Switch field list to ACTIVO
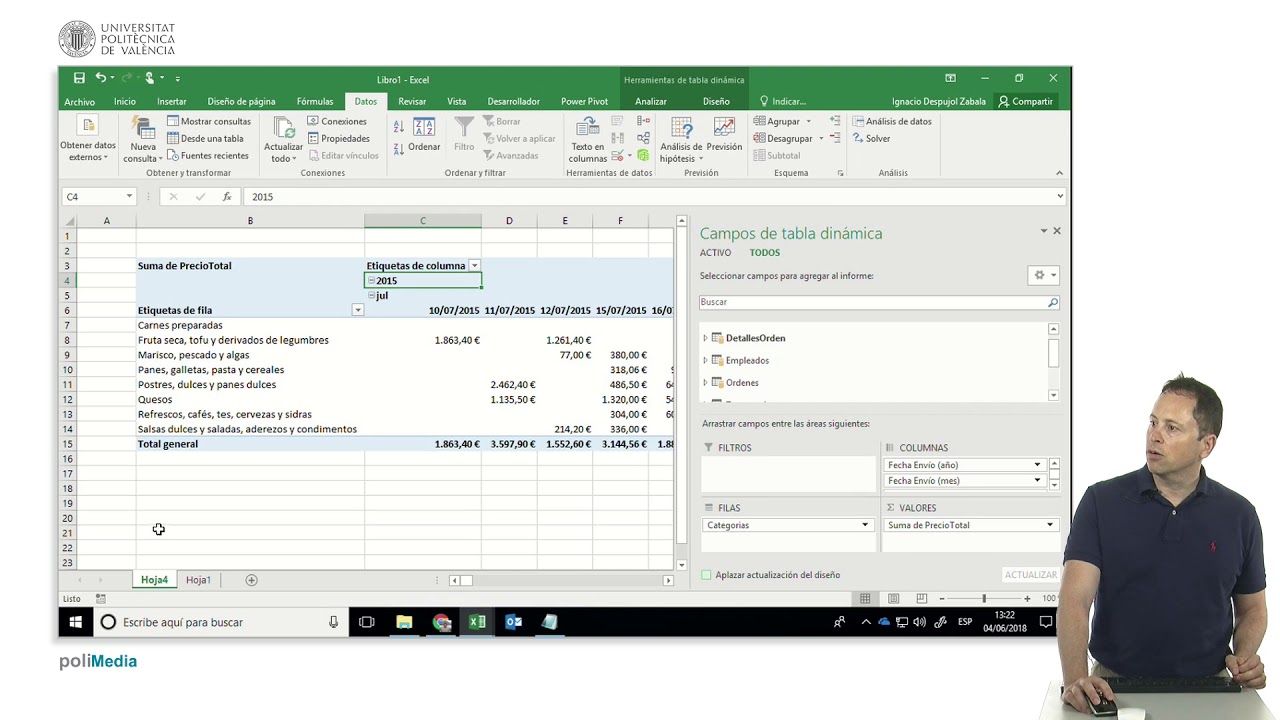Viewport: 1280px width, 720px height. point(715,253)
